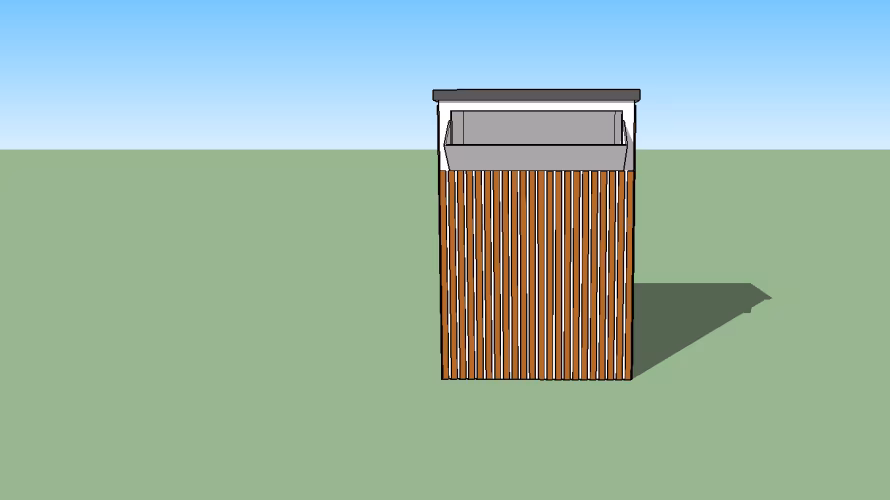Select the roof slab's left end
The width and height of the screenshot is (890, 500).
pyautogui.click(x=437, y=96)
